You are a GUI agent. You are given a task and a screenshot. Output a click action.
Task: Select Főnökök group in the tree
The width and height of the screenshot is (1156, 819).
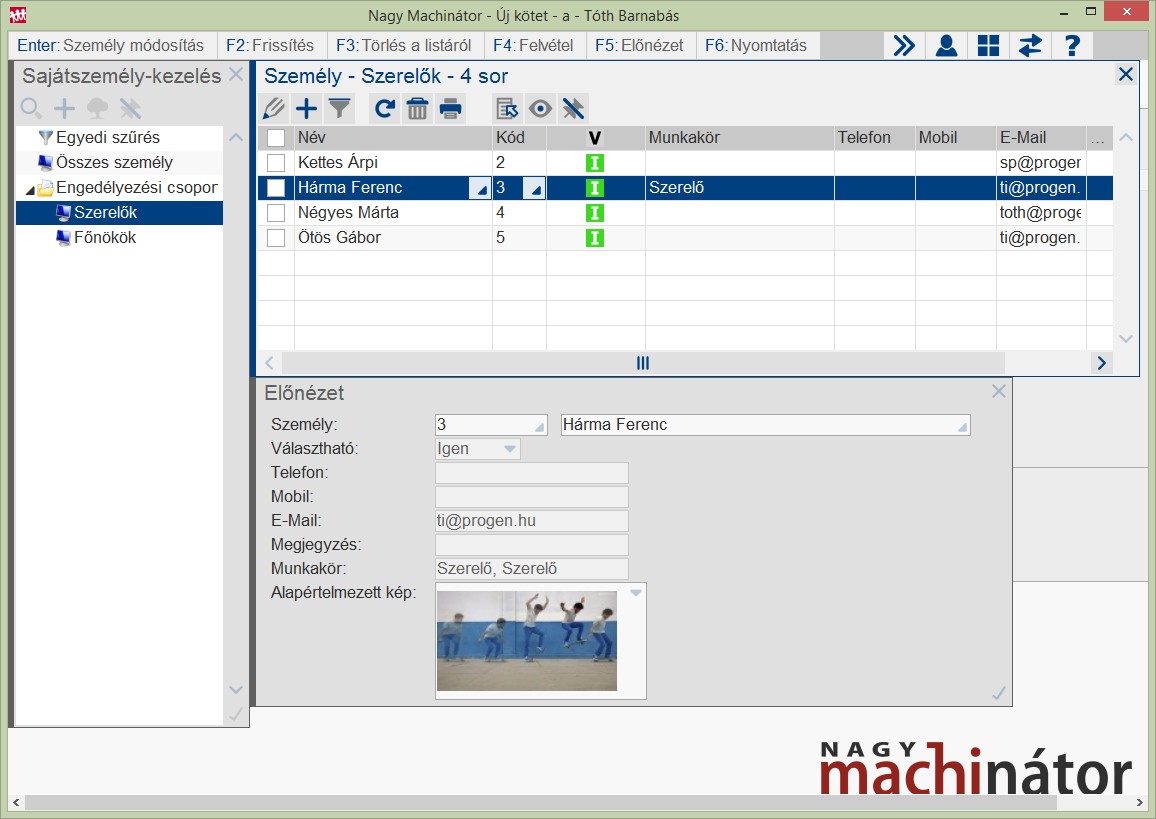click(x=104, y=238)
